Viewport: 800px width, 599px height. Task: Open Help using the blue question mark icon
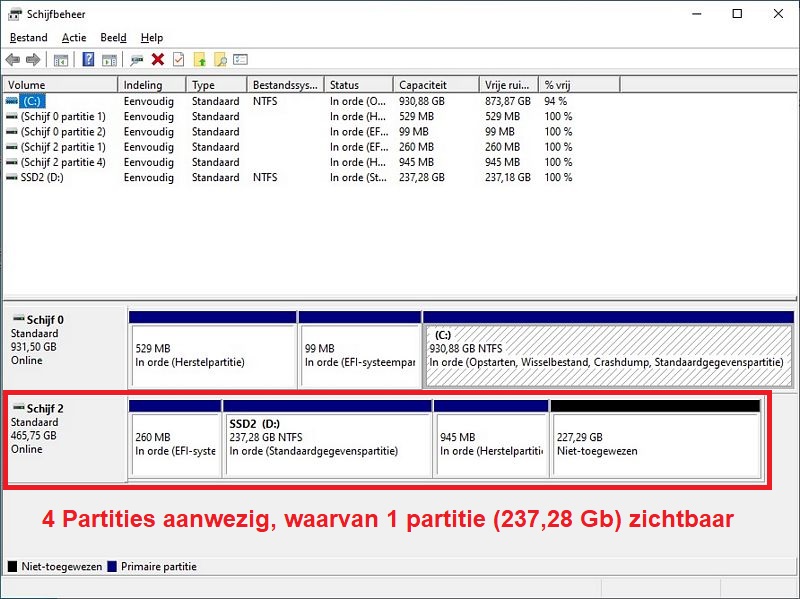tap(88, 59)
